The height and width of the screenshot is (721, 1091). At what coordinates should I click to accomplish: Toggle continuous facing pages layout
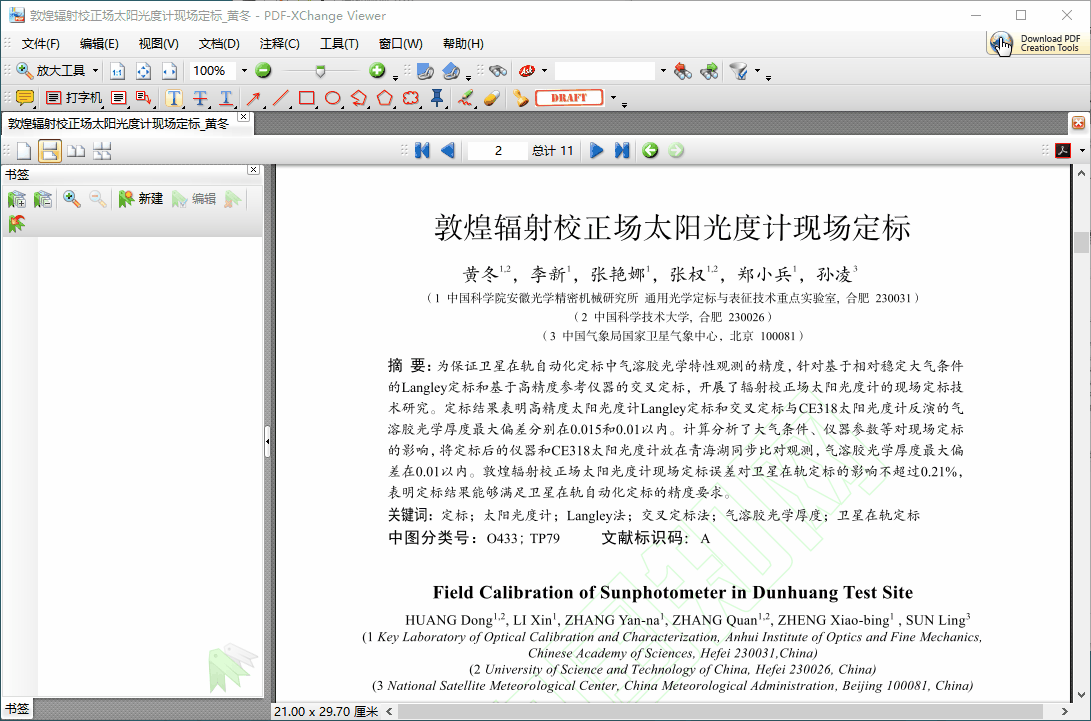click(x=102, y=151)
